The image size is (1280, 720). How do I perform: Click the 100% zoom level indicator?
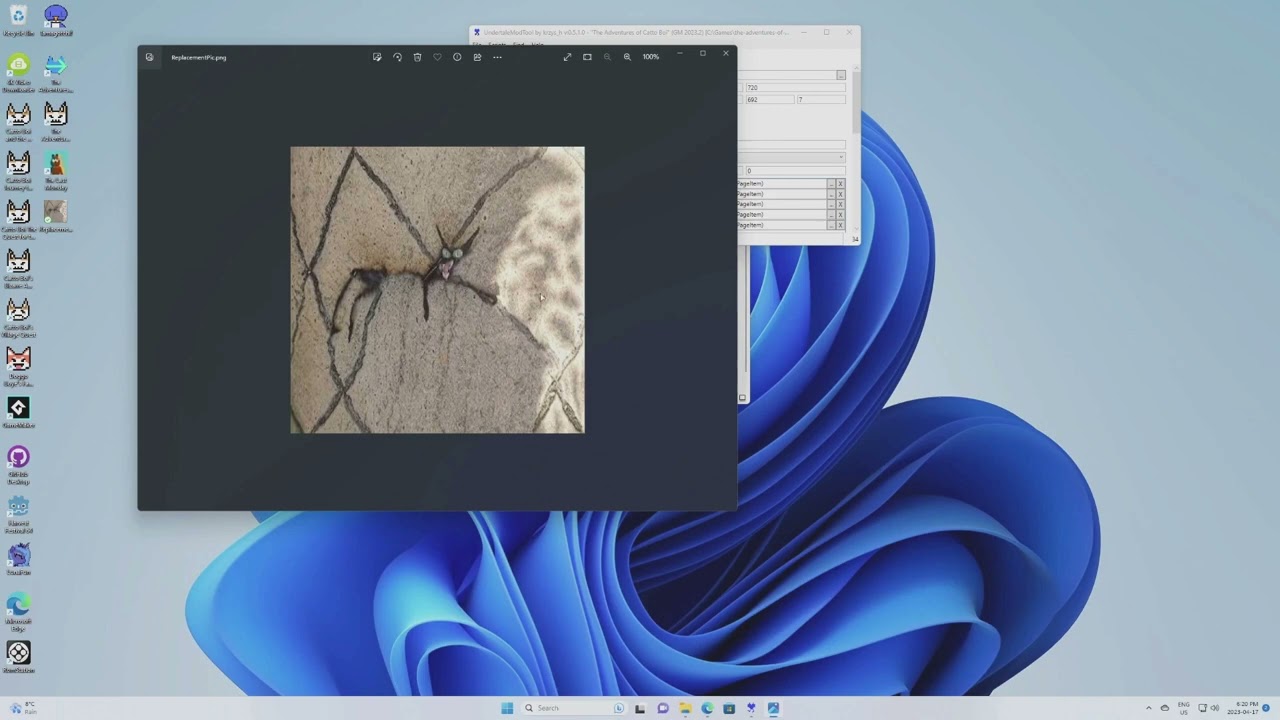(651, 57)
